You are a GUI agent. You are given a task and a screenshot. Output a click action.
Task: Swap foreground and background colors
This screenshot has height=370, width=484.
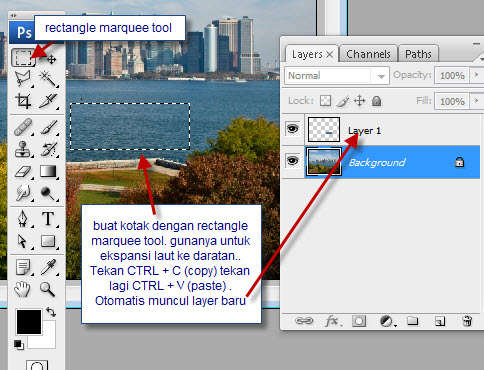[x=51, y=312]
